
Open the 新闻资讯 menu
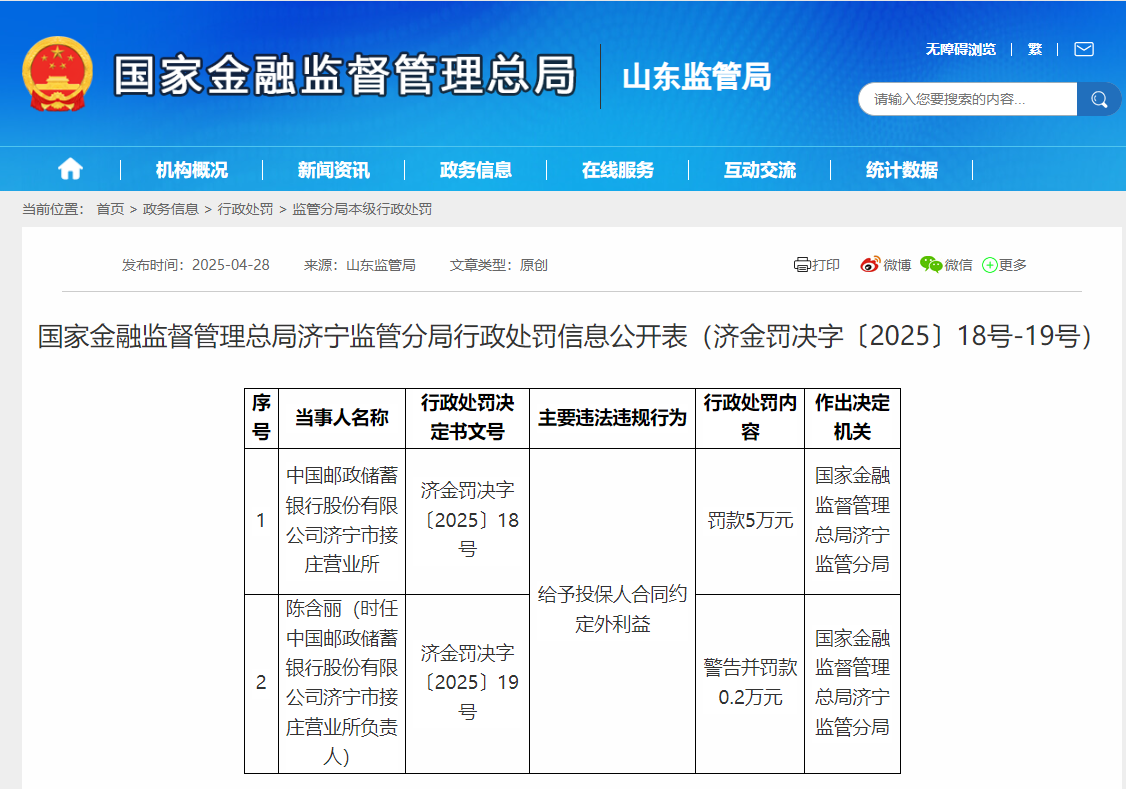(334, 170)
